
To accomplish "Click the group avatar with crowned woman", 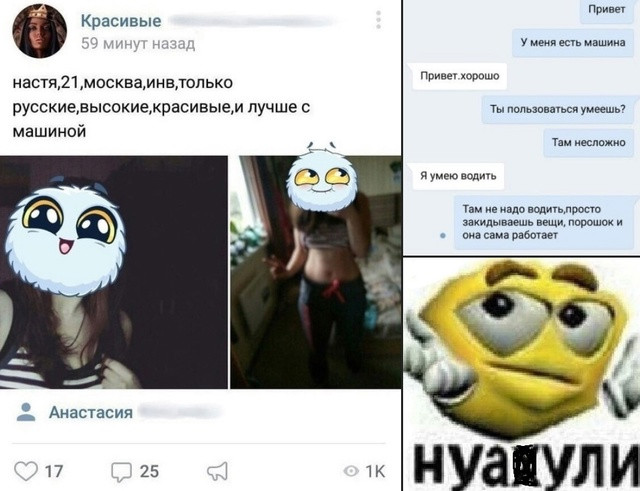I will click(x=39, y=31).
